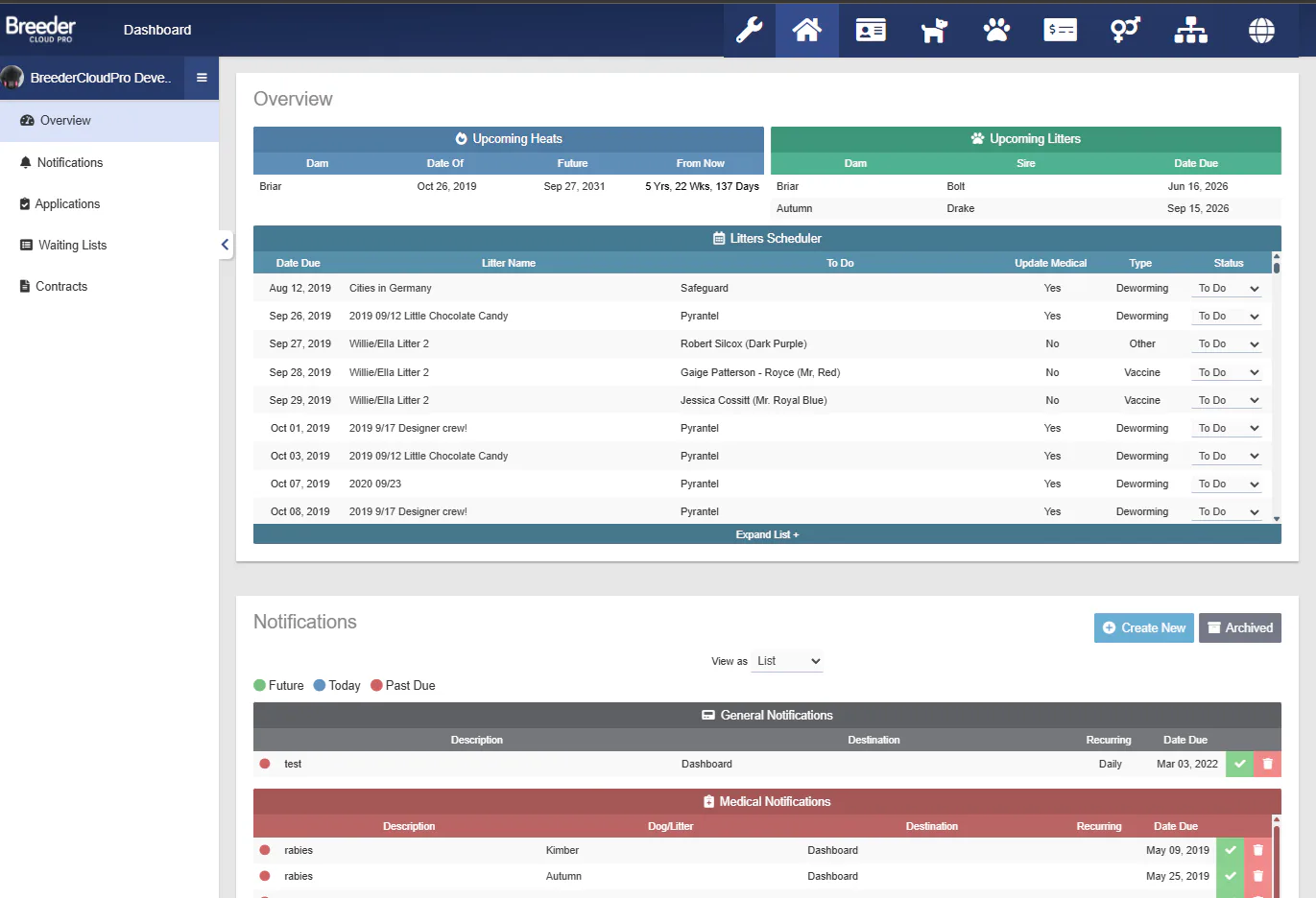Viewport: 1316px width, 898px height.
Task: Open the dollar bill finances icon
Action: [x=1061, y=30]
